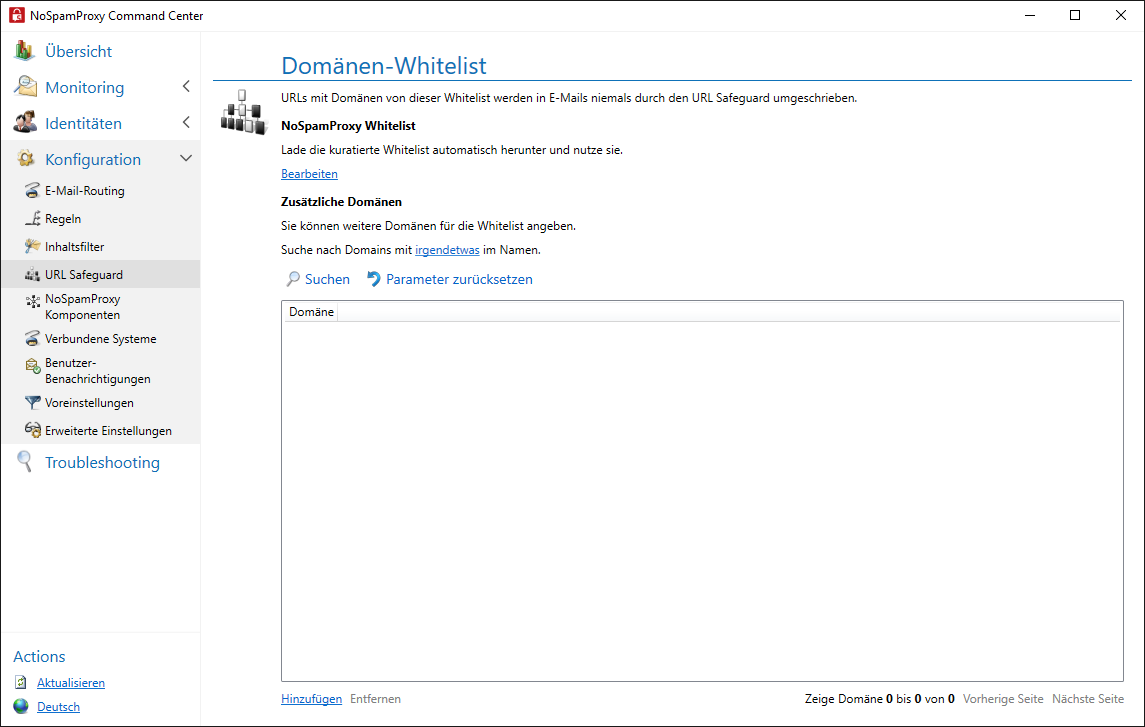This screenshot has height=727, width=1145.
Task: Click the Troubleshooting magnifier icon
Action: [25, 461]
